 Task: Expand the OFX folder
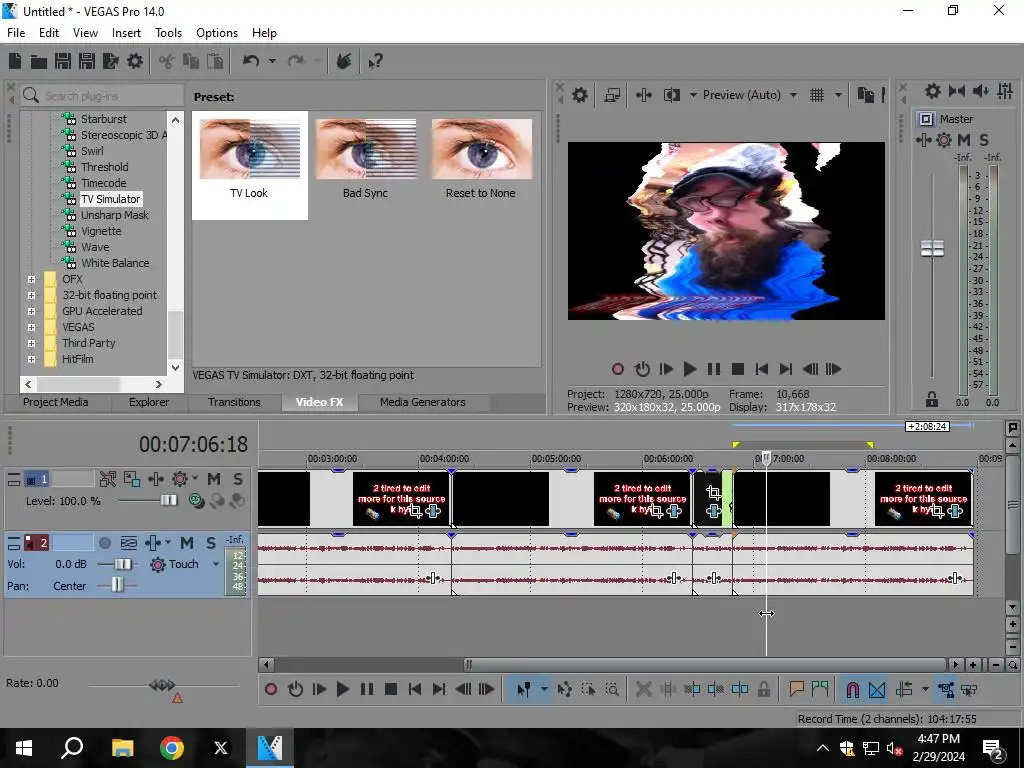(31, 279)
